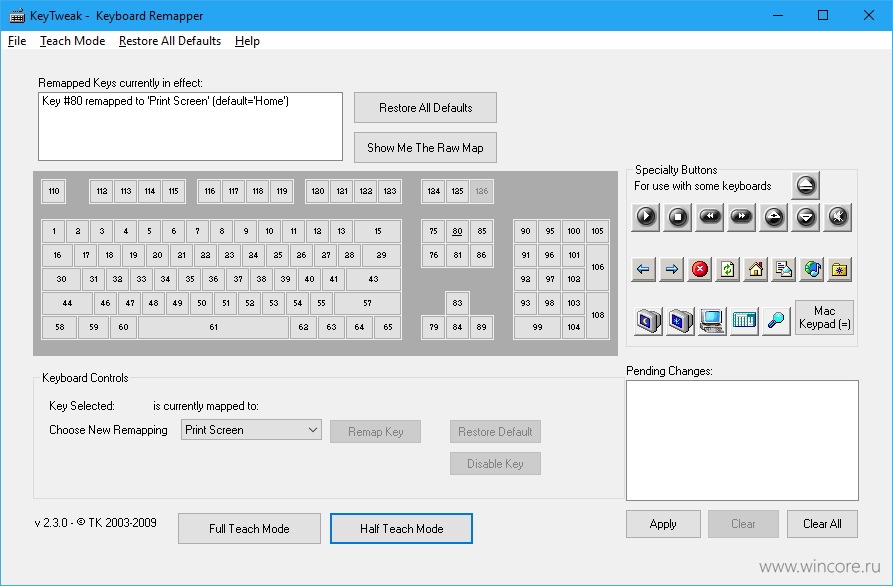The width and height of the screenshot is (893, 586).
Task: Click Show Me The Raw Map
Action: [425, 147]
